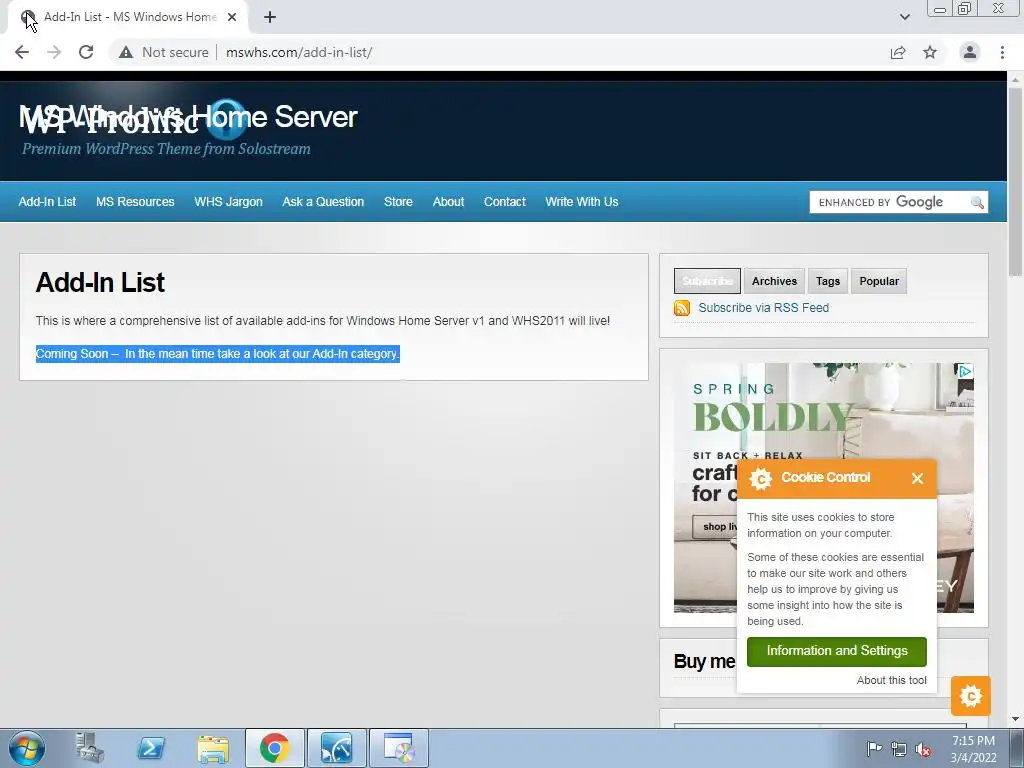Screen dimensions: 1024x768
Task: Click the Information and Settings button
Action: 837,651
